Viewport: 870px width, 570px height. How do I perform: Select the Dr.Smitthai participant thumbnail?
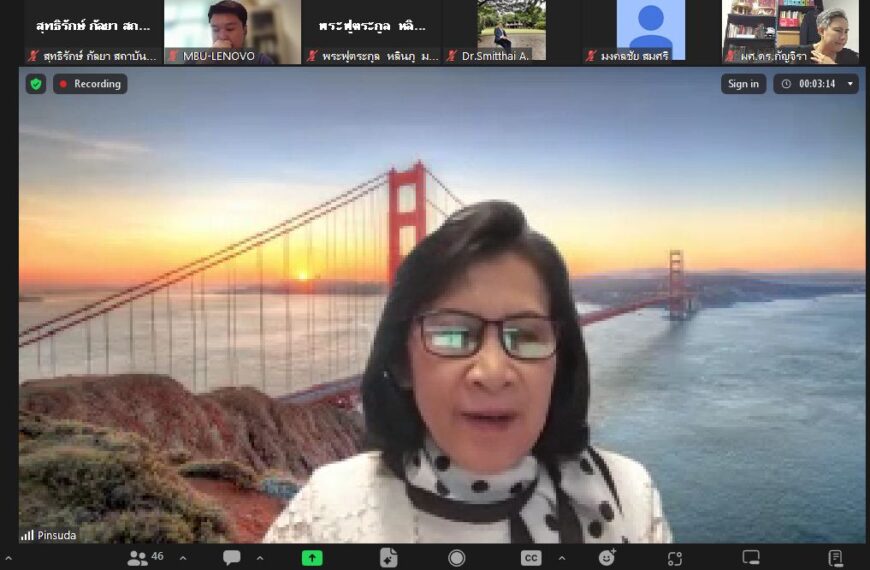pos(511,30)
